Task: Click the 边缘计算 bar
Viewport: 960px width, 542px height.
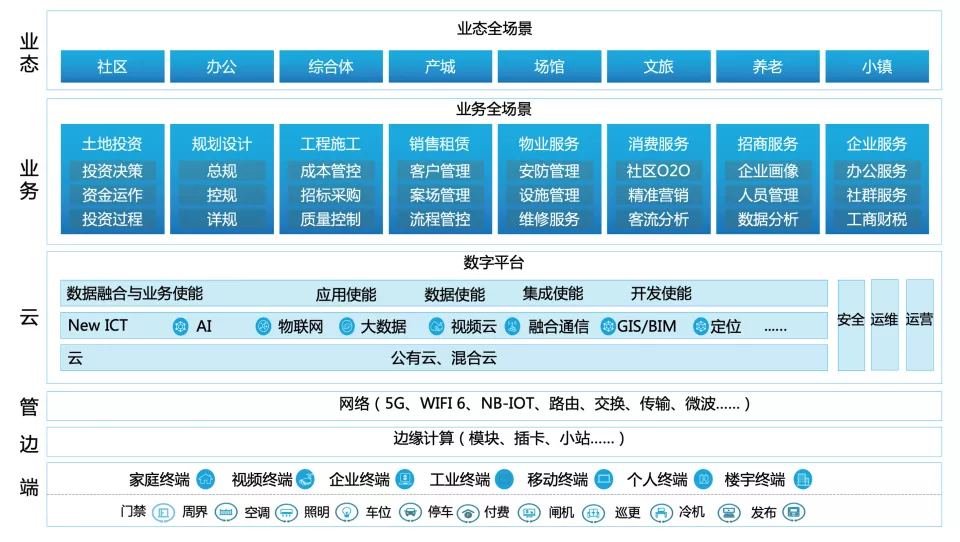Action: [494, 439]
